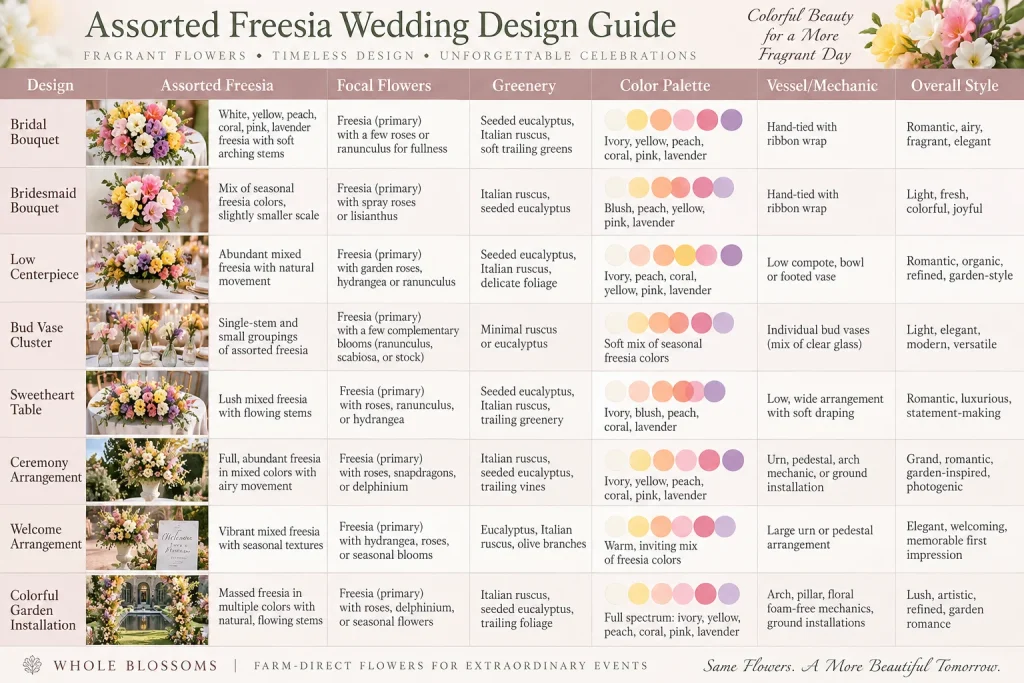The image size is (1024, 683).
Task: Open the Welcome Arrangement image
Action: click(x=147, y=538)
